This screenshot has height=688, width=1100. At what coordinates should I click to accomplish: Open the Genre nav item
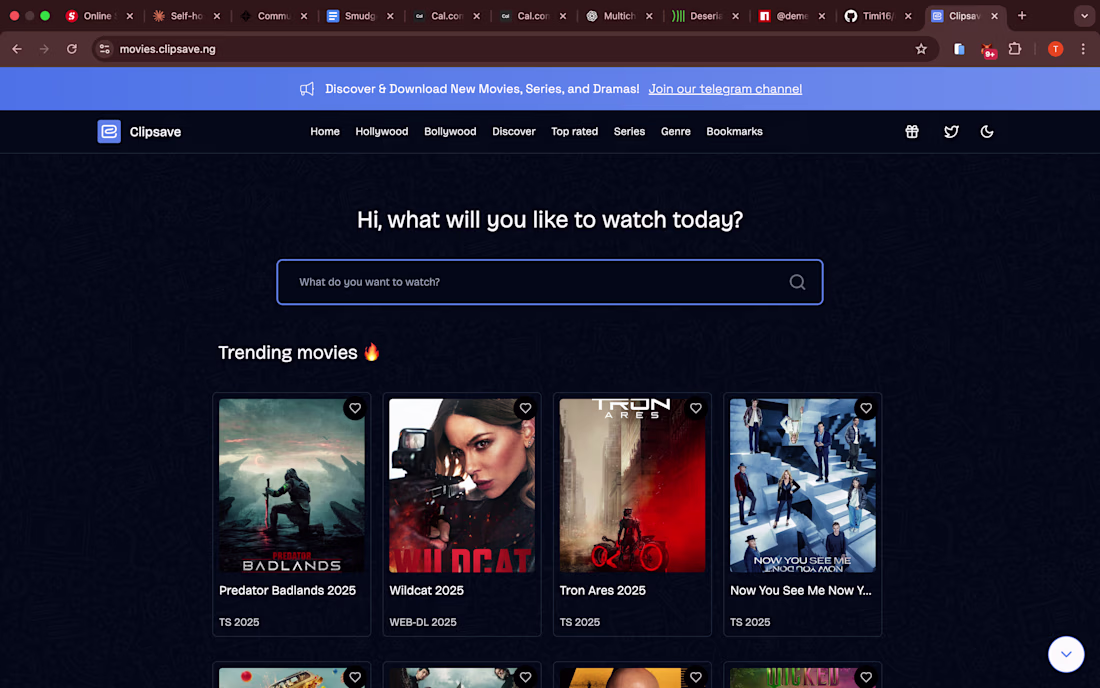[x=676, y=131]
